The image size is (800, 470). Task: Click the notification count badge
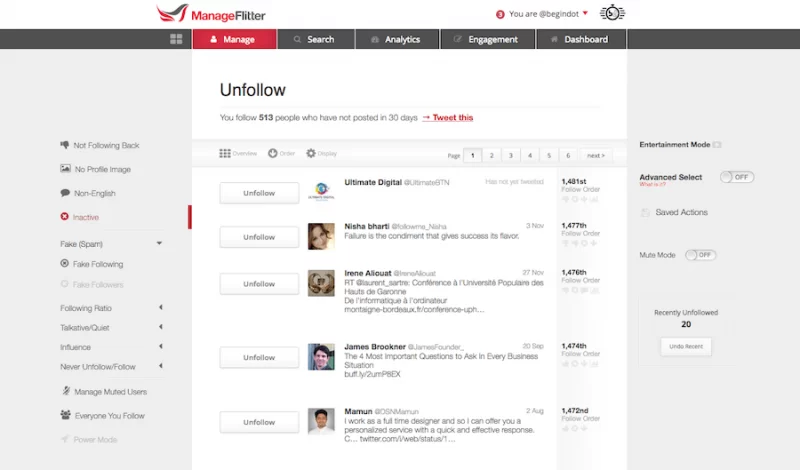pos(500,14)
